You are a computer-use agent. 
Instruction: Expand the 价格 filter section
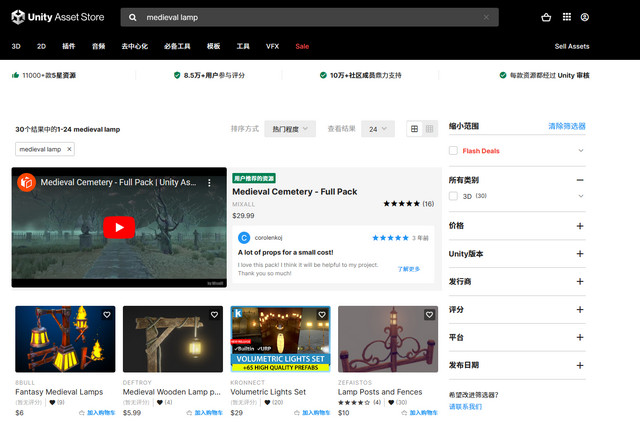[x=580, y=226]
